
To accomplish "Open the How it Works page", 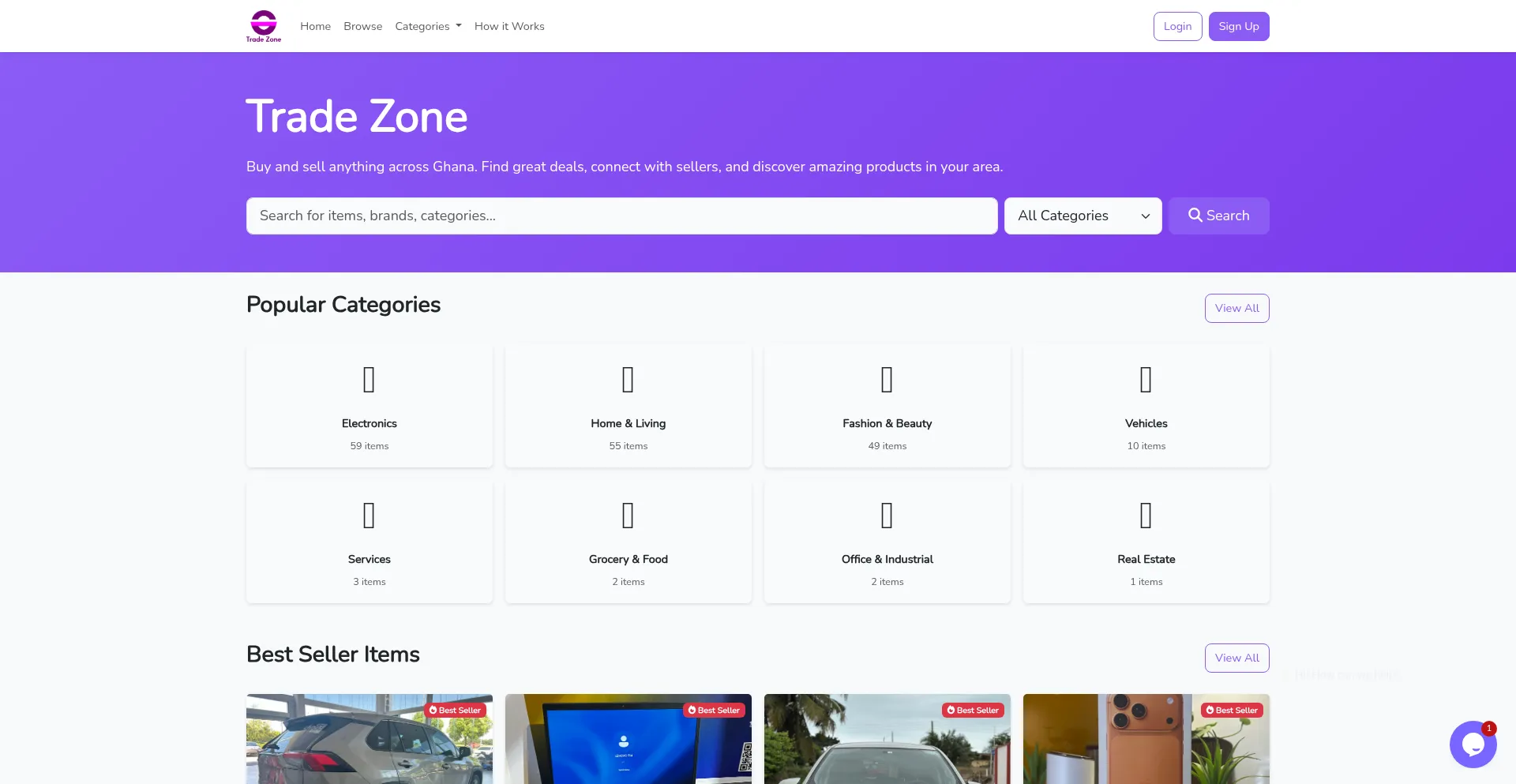I will pos(509,26).
